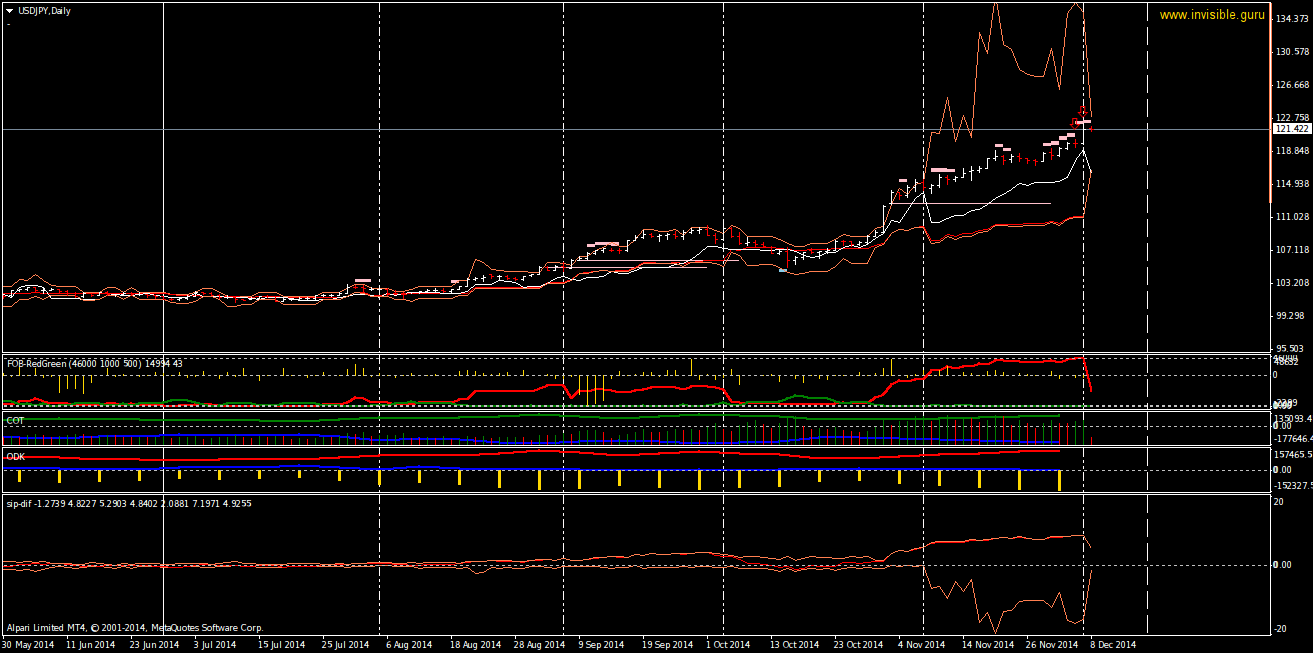Click the 111.028 price scale label

point(1291,217)
